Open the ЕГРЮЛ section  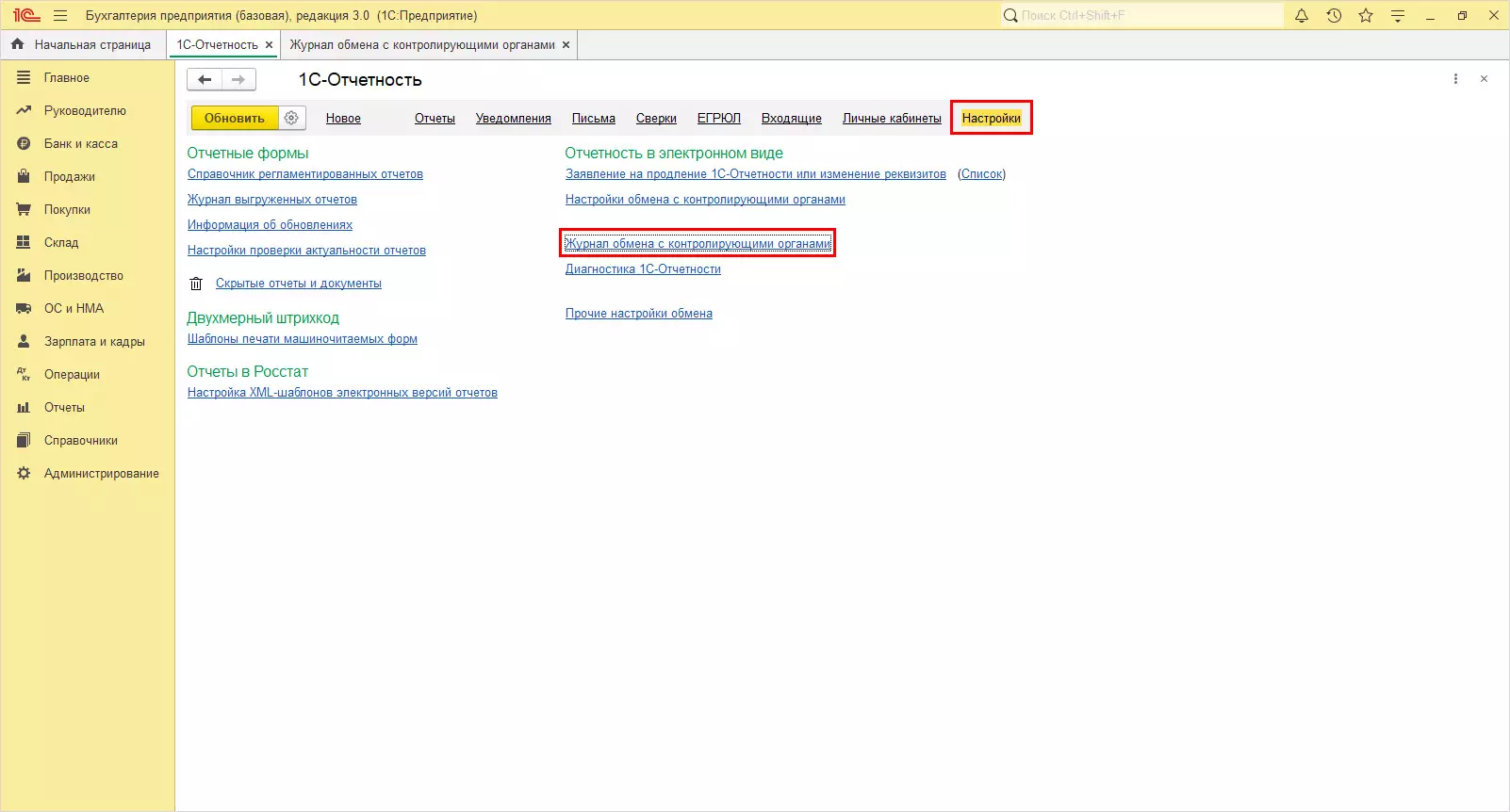click(x=719, y=119)
